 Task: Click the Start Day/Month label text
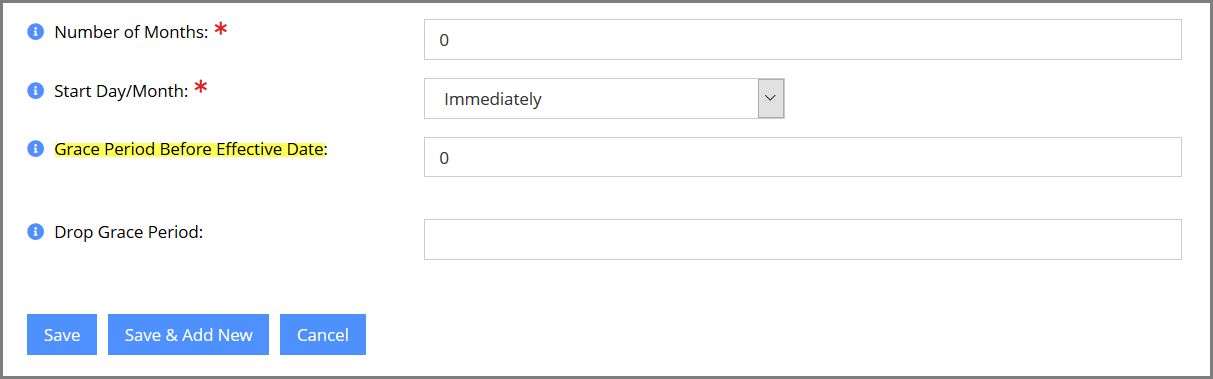tap(121, 90)
